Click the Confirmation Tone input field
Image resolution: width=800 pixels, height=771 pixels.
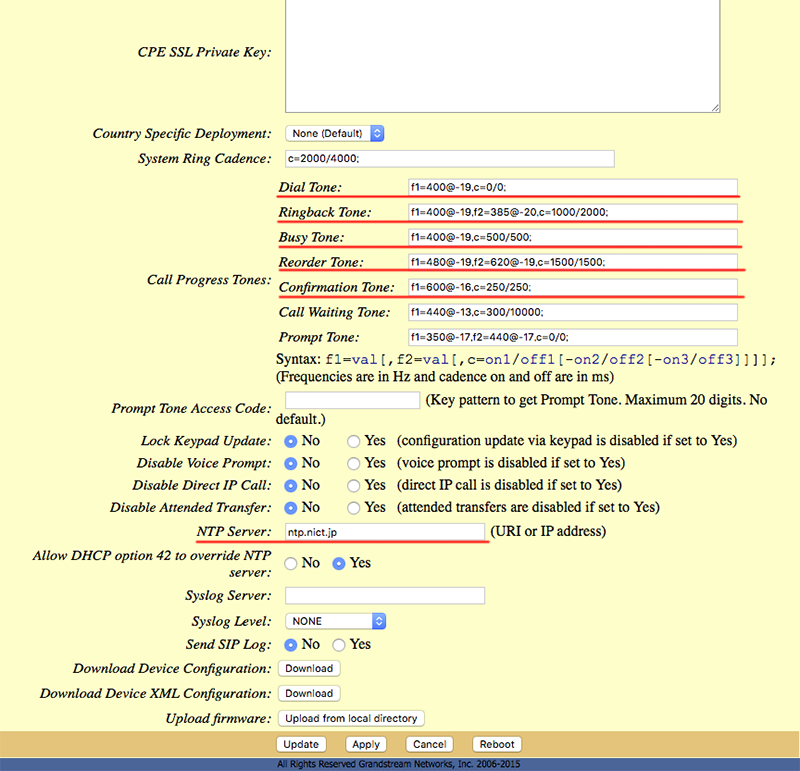(572, 287)
